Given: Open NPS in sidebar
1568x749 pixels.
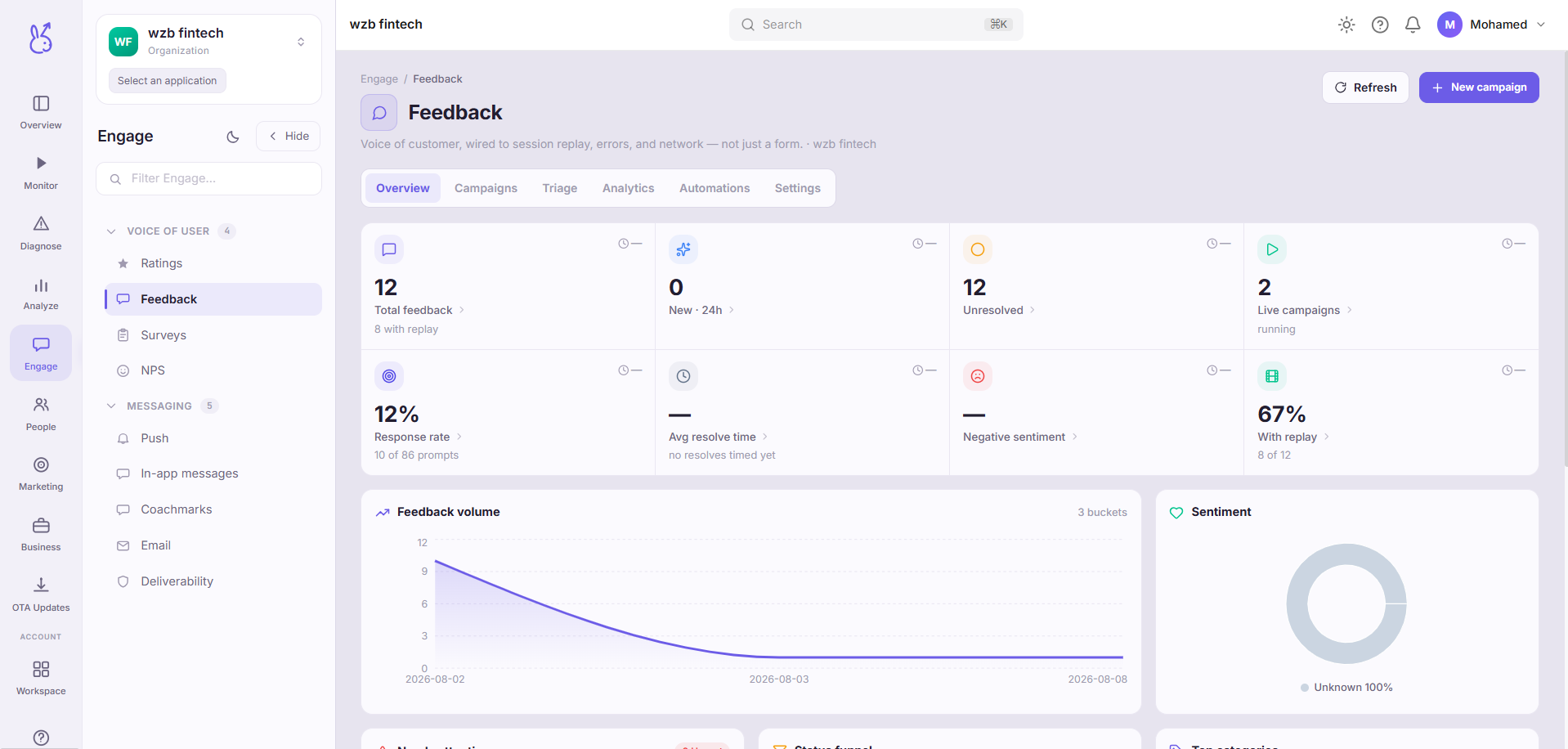Looking at the screenshot, I should [213, 370].
